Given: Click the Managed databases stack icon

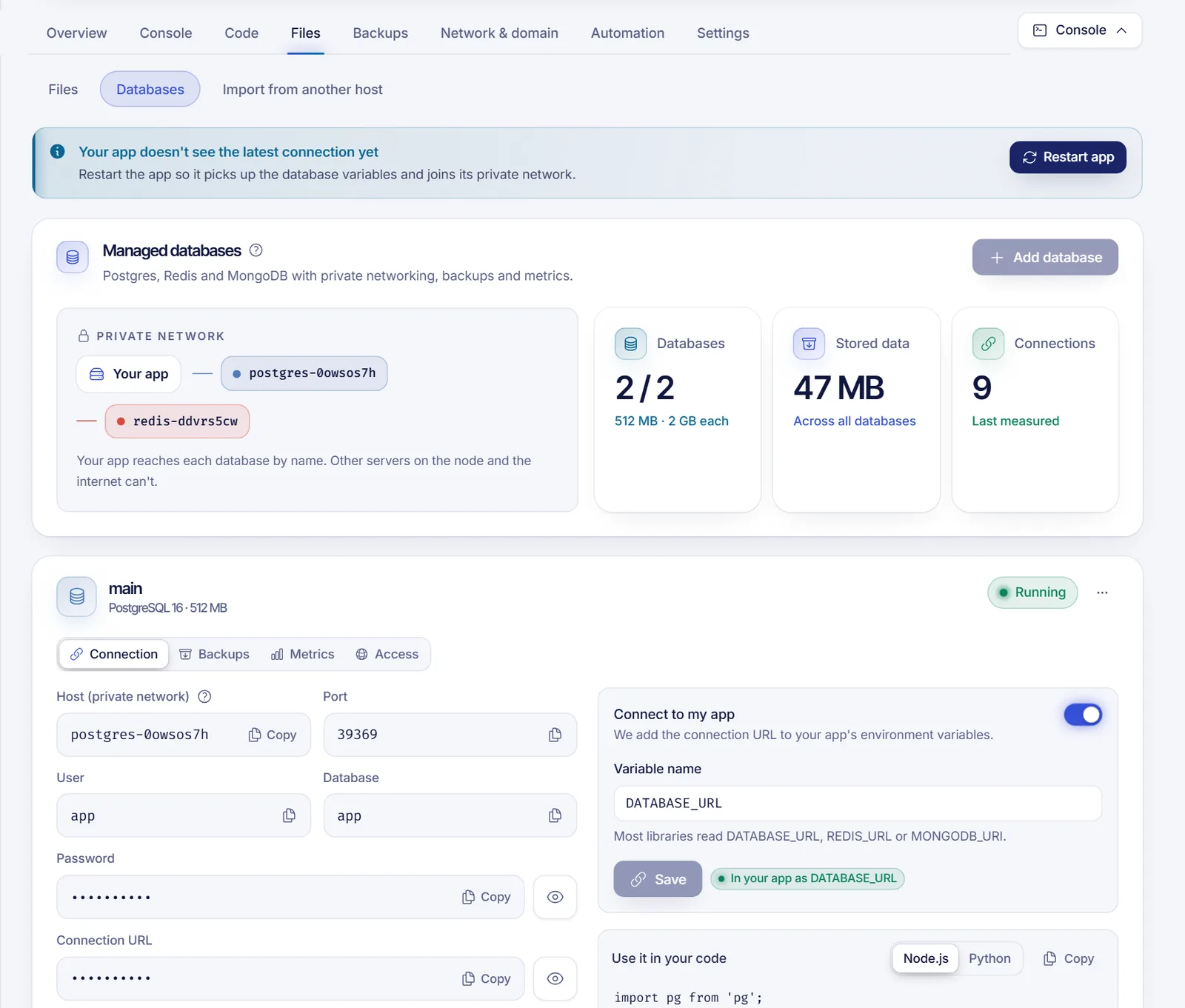Looking at the screenshot, I should (73, 257).
